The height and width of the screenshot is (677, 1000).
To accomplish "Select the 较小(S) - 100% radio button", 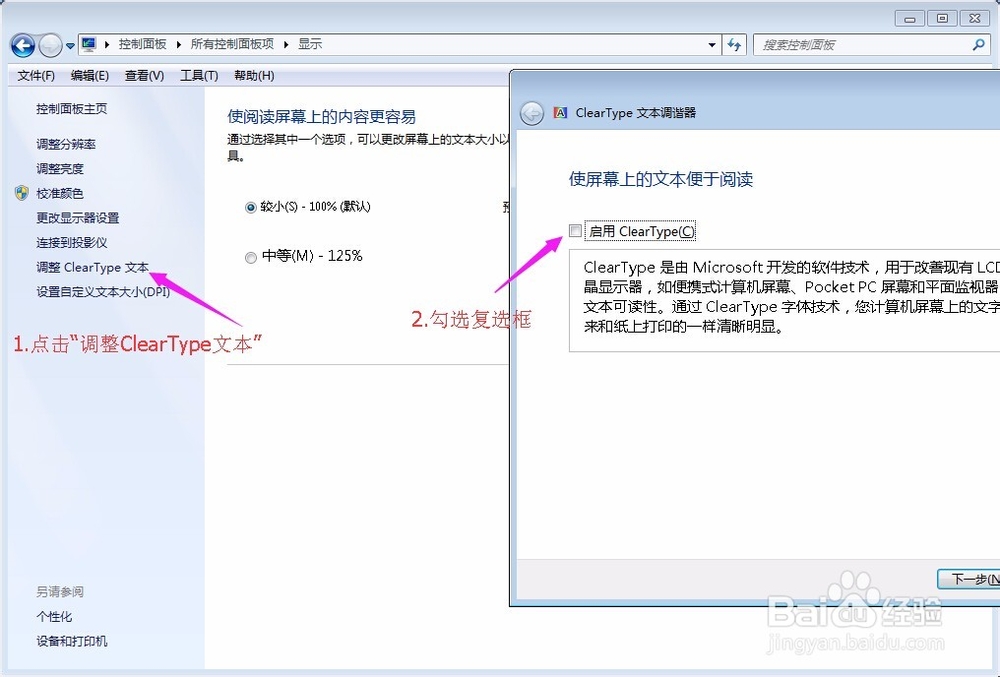I will coord(250,207).
